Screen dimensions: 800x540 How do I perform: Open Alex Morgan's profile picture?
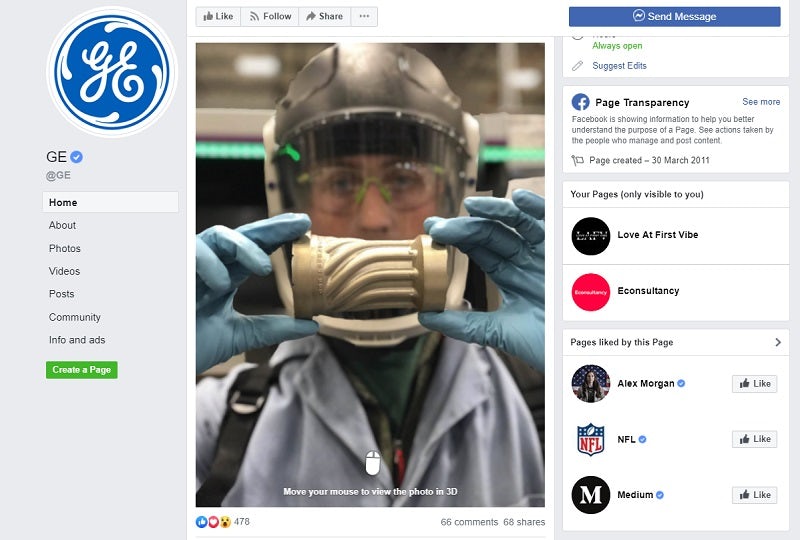(x=590, y=384)
